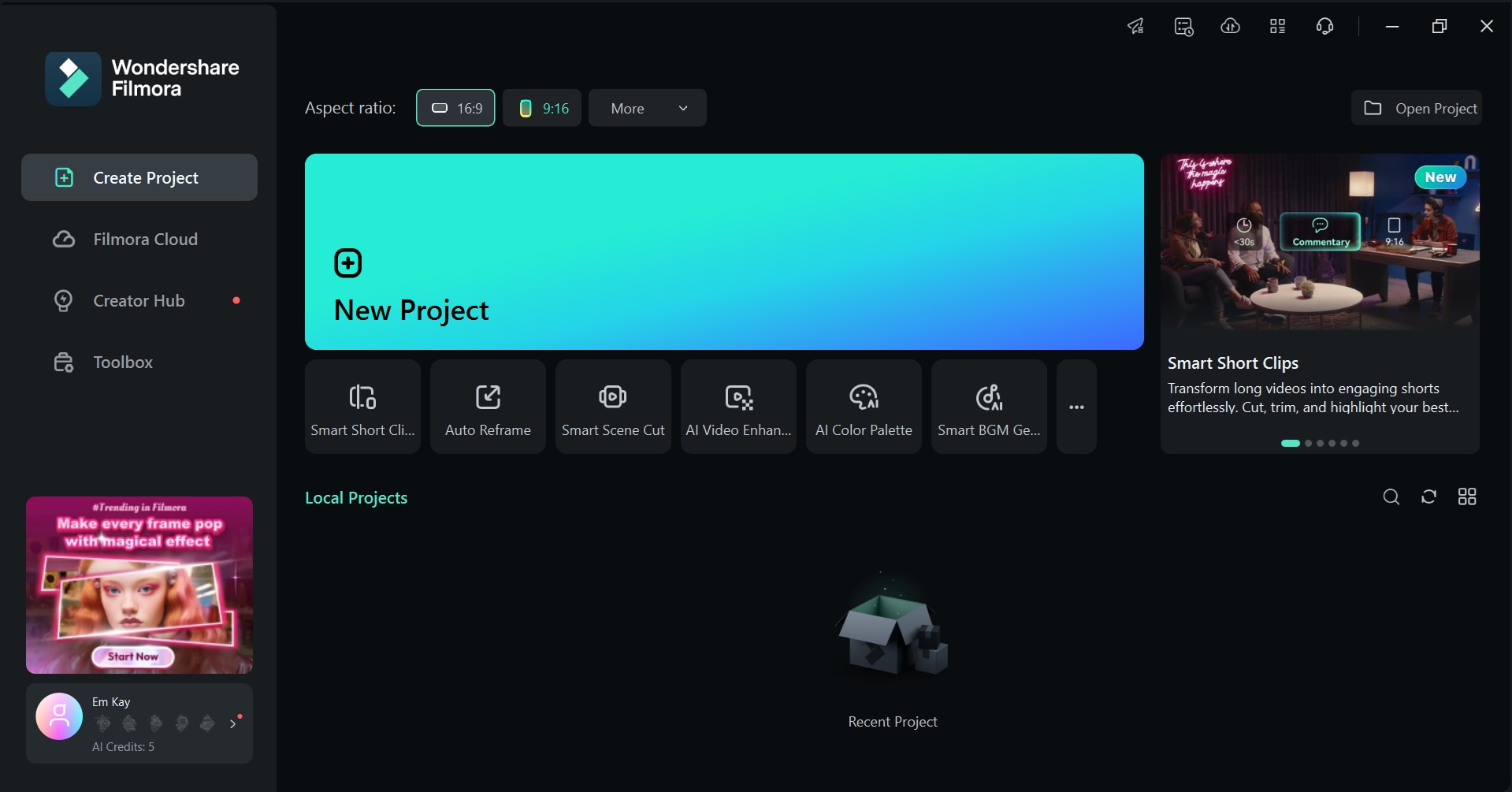
Task: Click the Em Kay username text
Action: coord(111,702)
